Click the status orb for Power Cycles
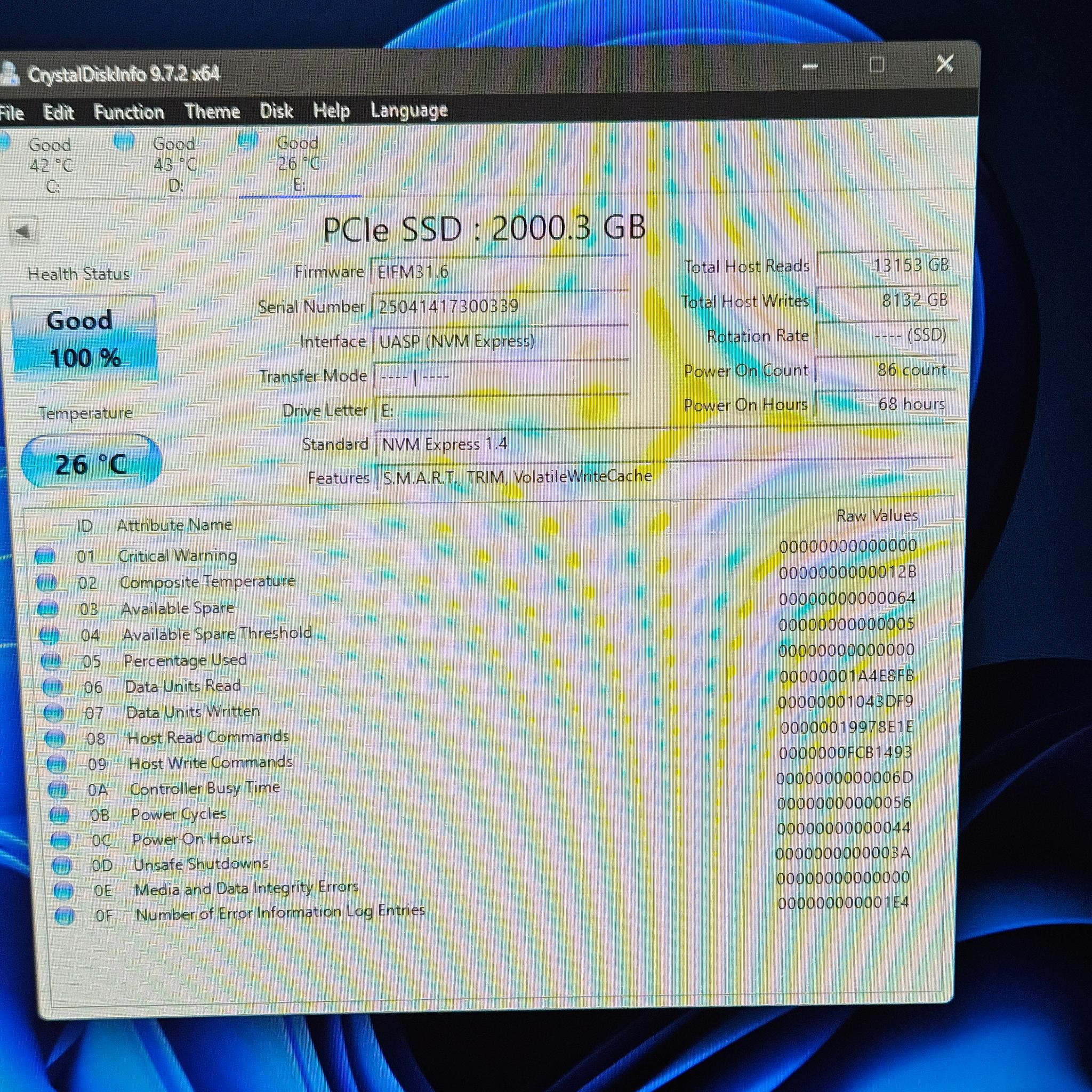This screenshot has width=1092, height=1092. pos(59,815)
